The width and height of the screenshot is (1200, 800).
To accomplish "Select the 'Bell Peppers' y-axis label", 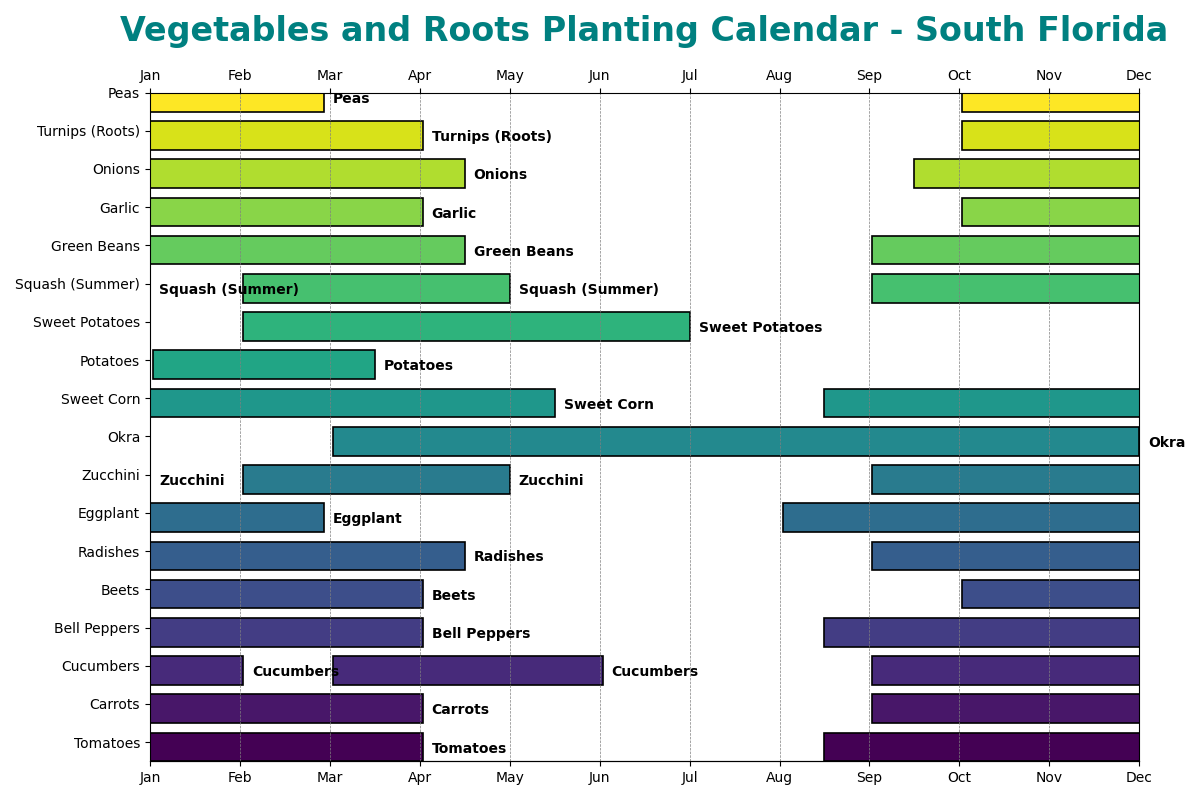I will tap(97, 628).
